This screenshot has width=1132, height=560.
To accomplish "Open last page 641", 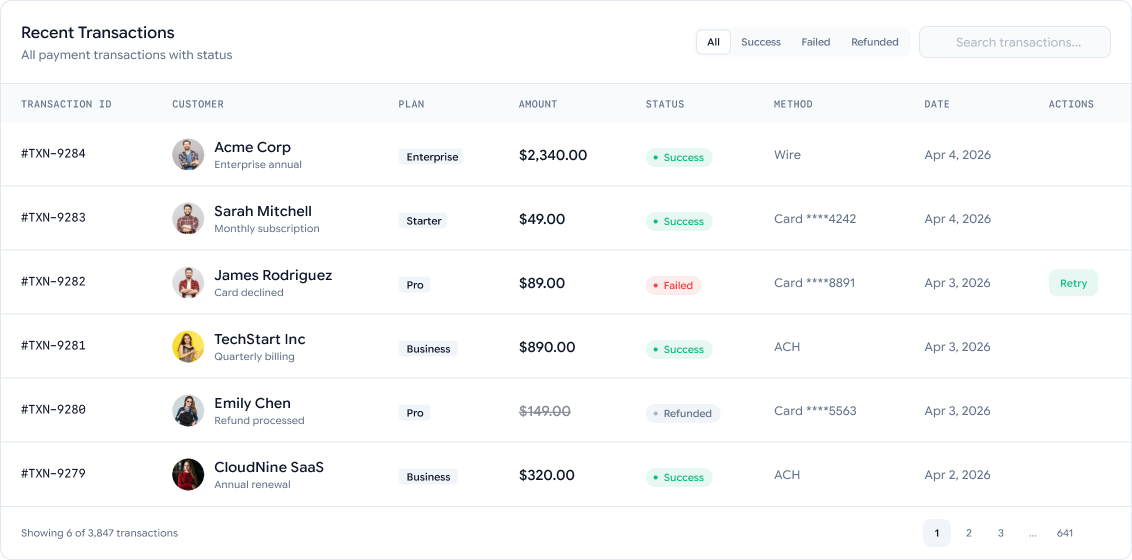I will tap(1065, 533).
